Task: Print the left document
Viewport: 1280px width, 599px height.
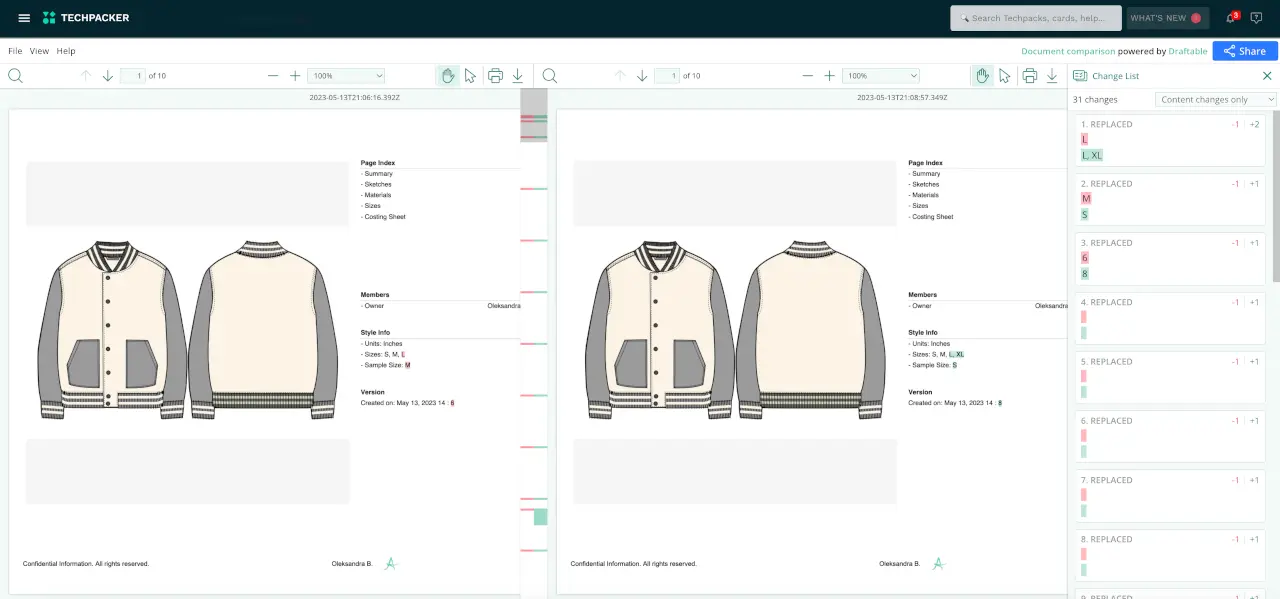Action: (x=494, y=76)
